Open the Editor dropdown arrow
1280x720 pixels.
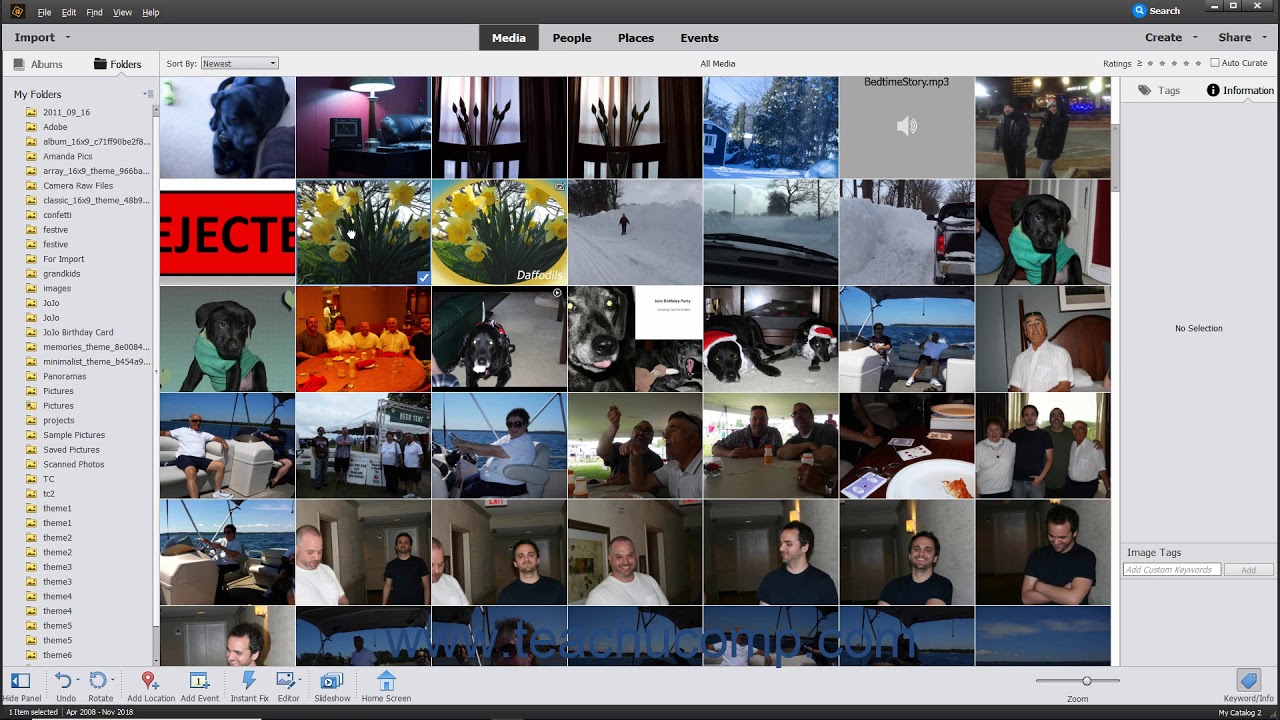[x=300, y=680]
